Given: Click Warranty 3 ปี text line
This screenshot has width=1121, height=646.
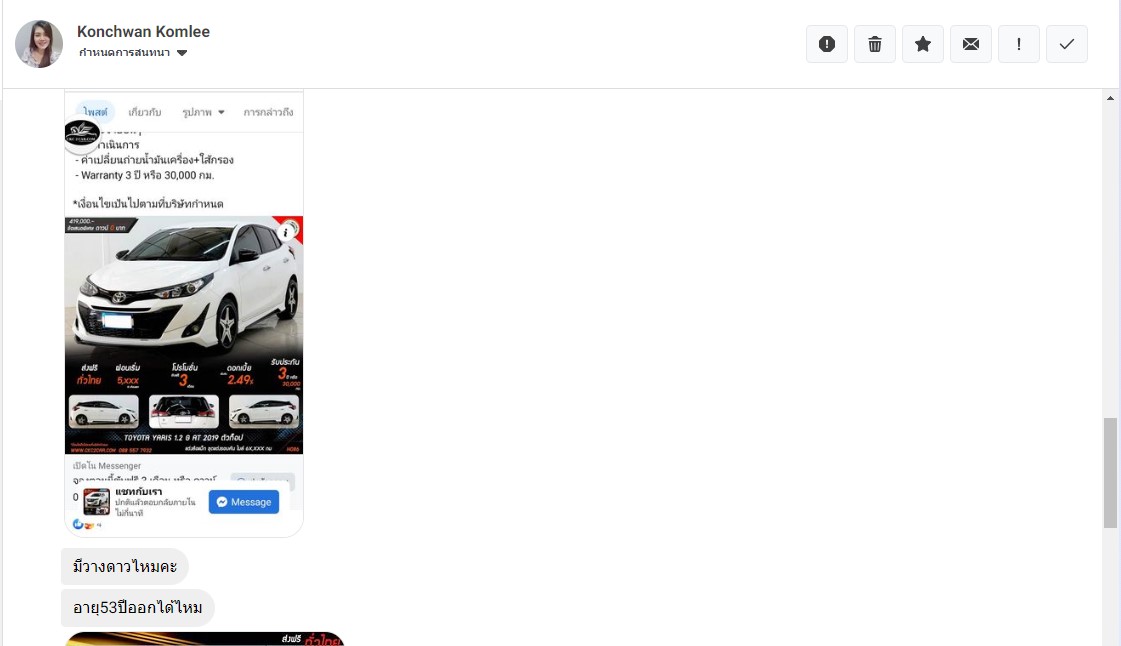Looking at the screenshot, I should 144,175.
